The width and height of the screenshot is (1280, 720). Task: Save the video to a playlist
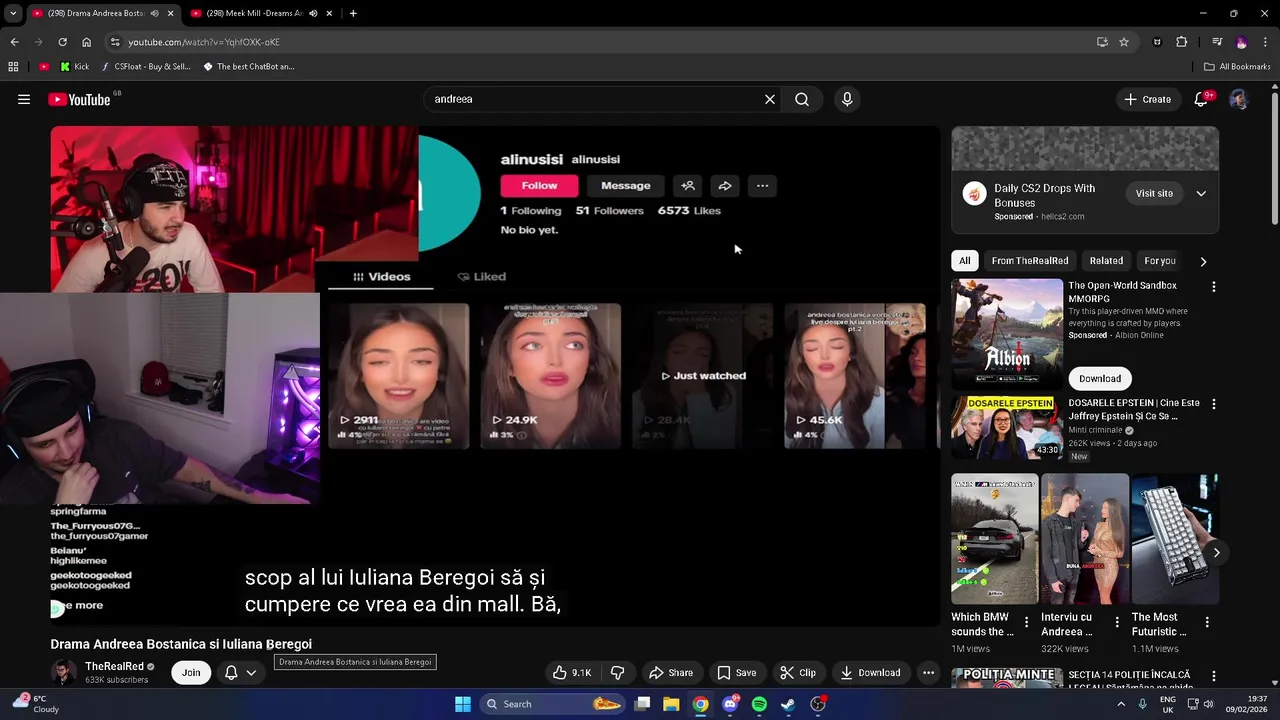[x=737, y=673]
